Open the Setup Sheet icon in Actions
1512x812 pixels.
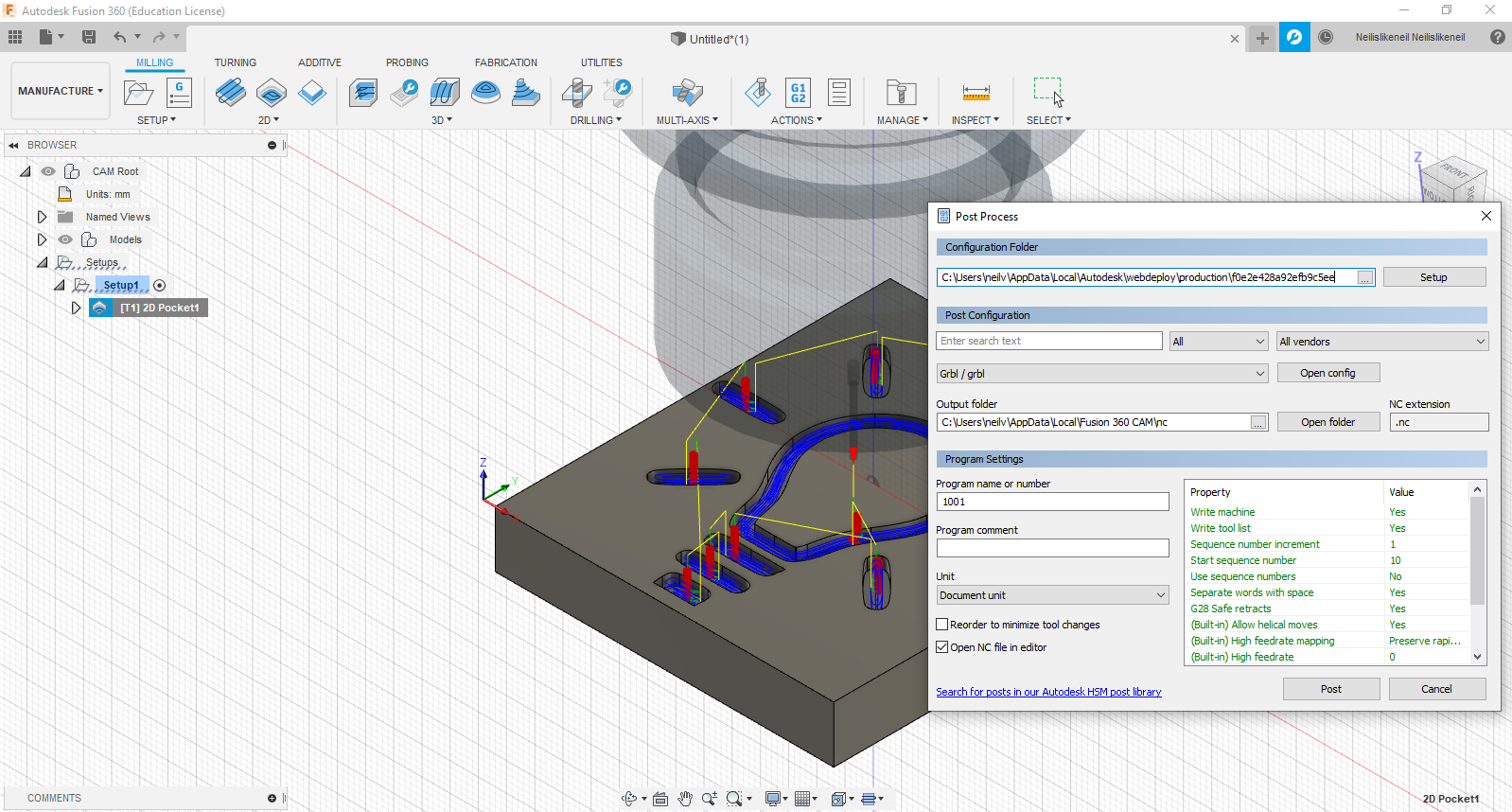pos(838,93)
